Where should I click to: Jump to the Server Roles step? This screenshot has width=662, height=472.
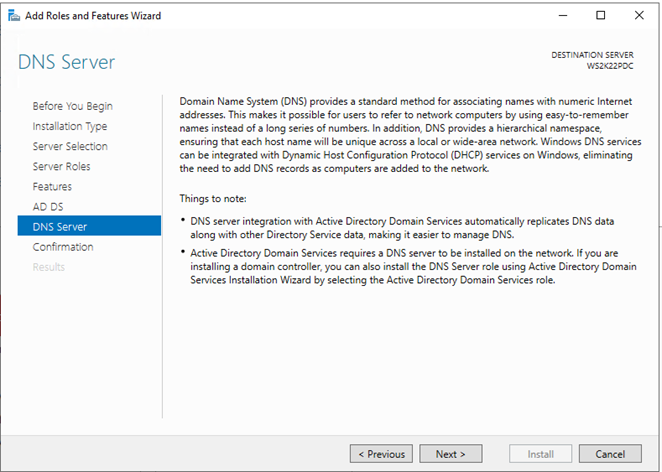coord(62,166)
